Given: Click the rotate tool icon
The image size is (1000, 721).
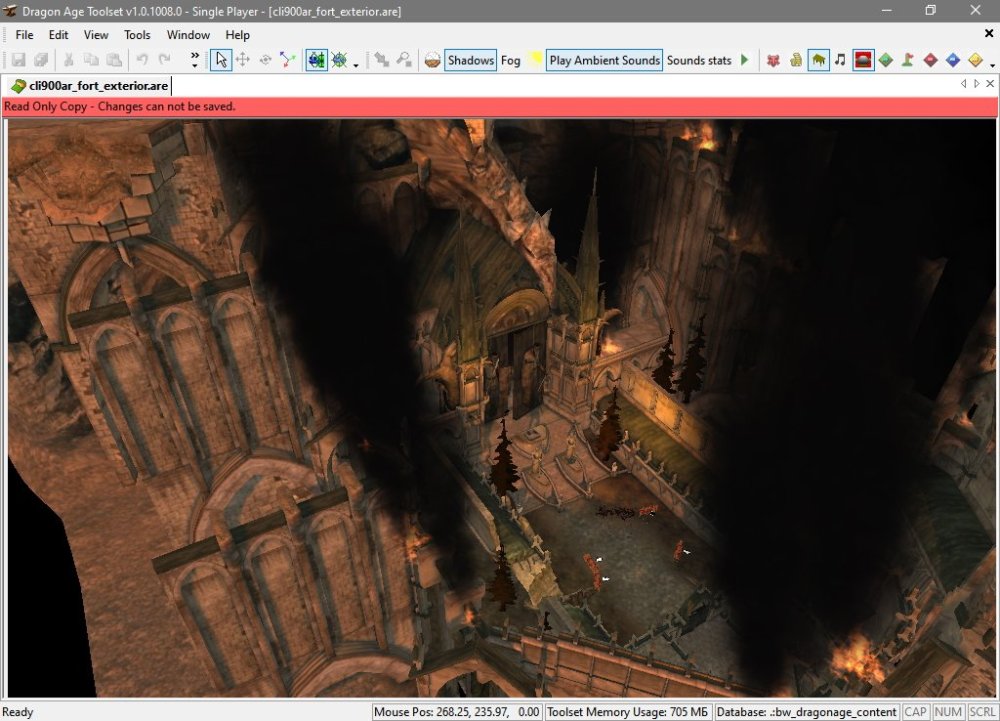Looking at the screenshot, I should coord(266,60).
